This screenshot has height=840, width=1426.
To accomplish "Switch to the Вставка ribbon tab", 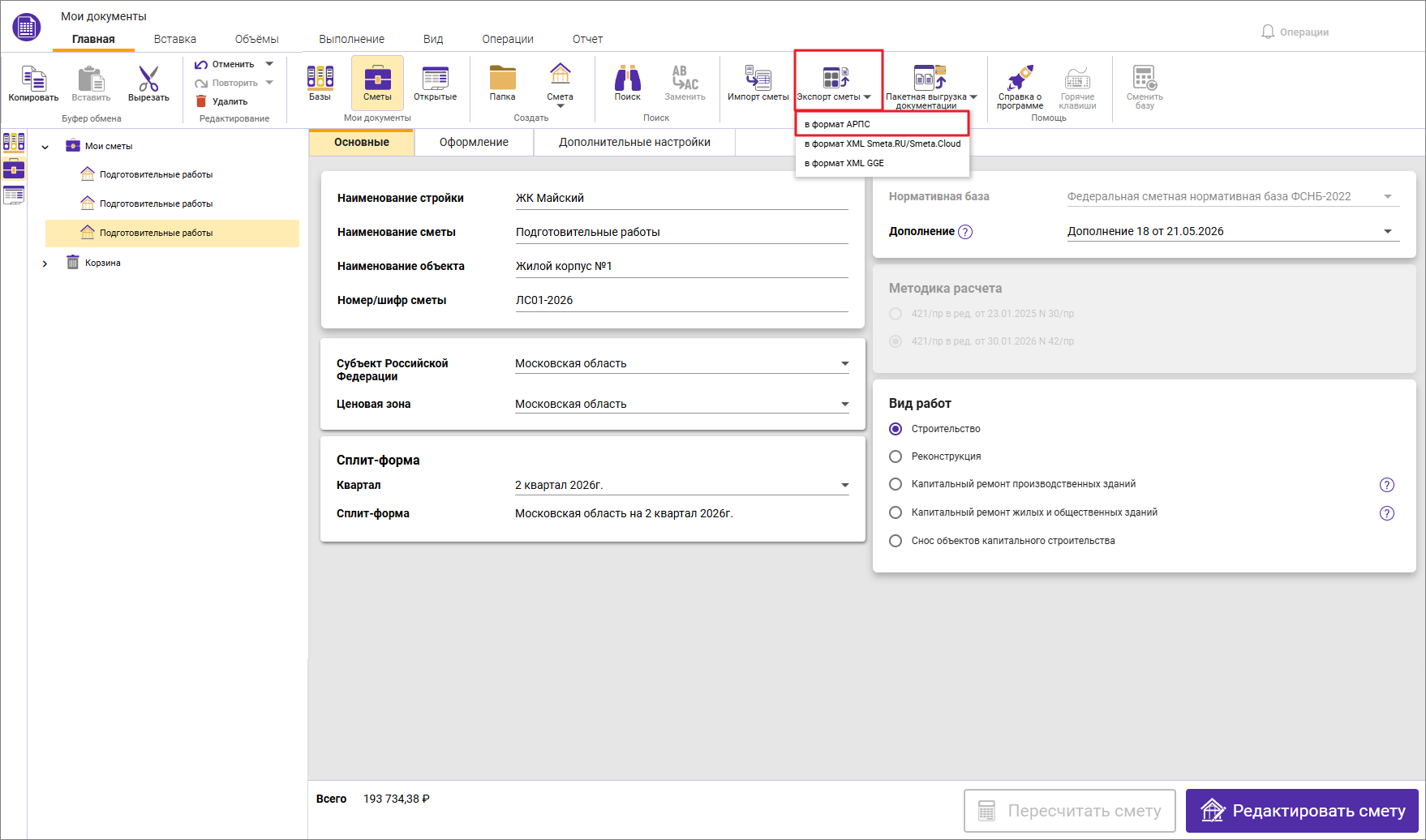I will coord(175,39).
